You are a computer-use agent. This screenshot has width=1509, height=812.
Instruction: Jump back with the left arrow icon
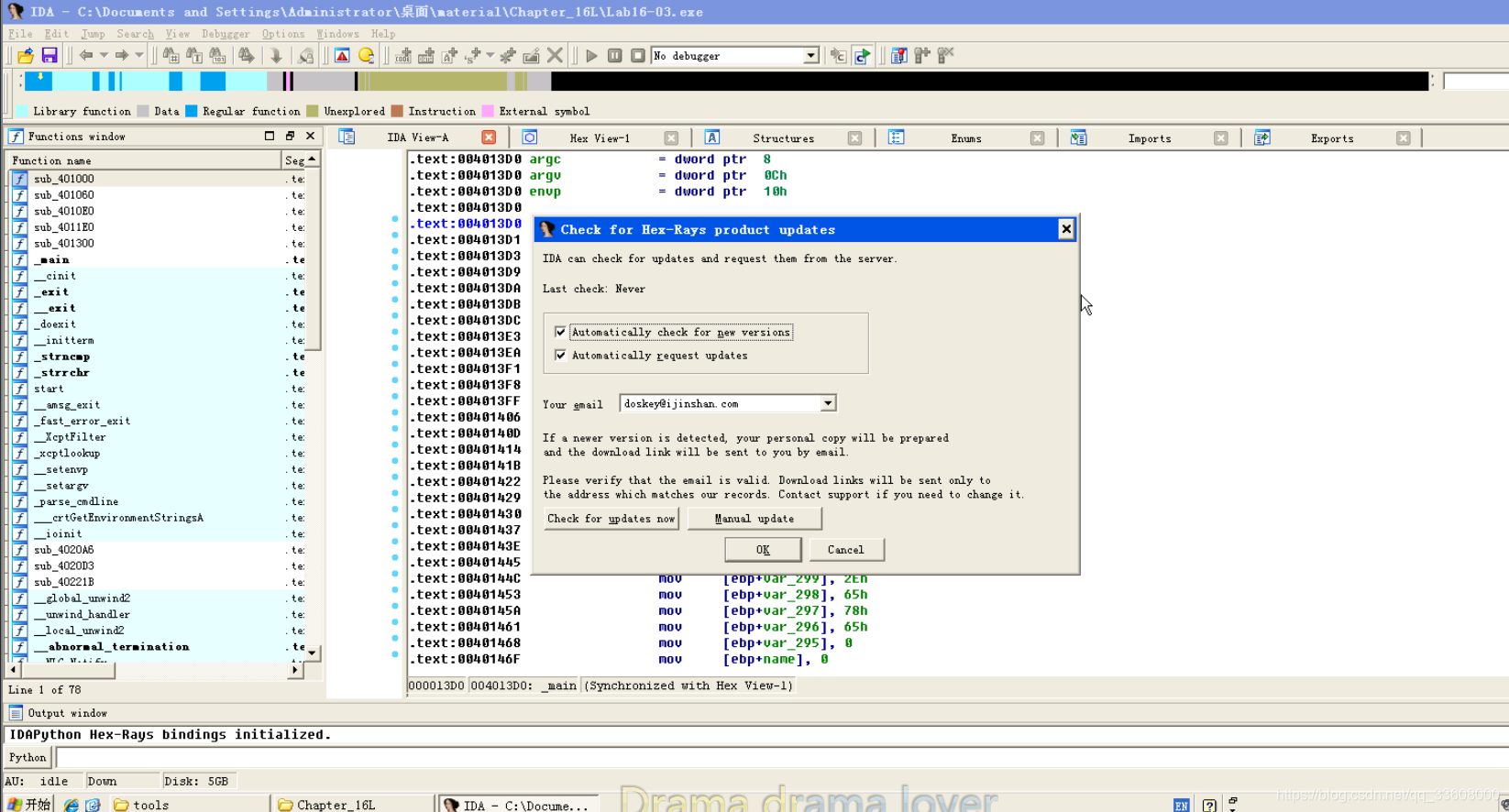(x=86, y=56)
